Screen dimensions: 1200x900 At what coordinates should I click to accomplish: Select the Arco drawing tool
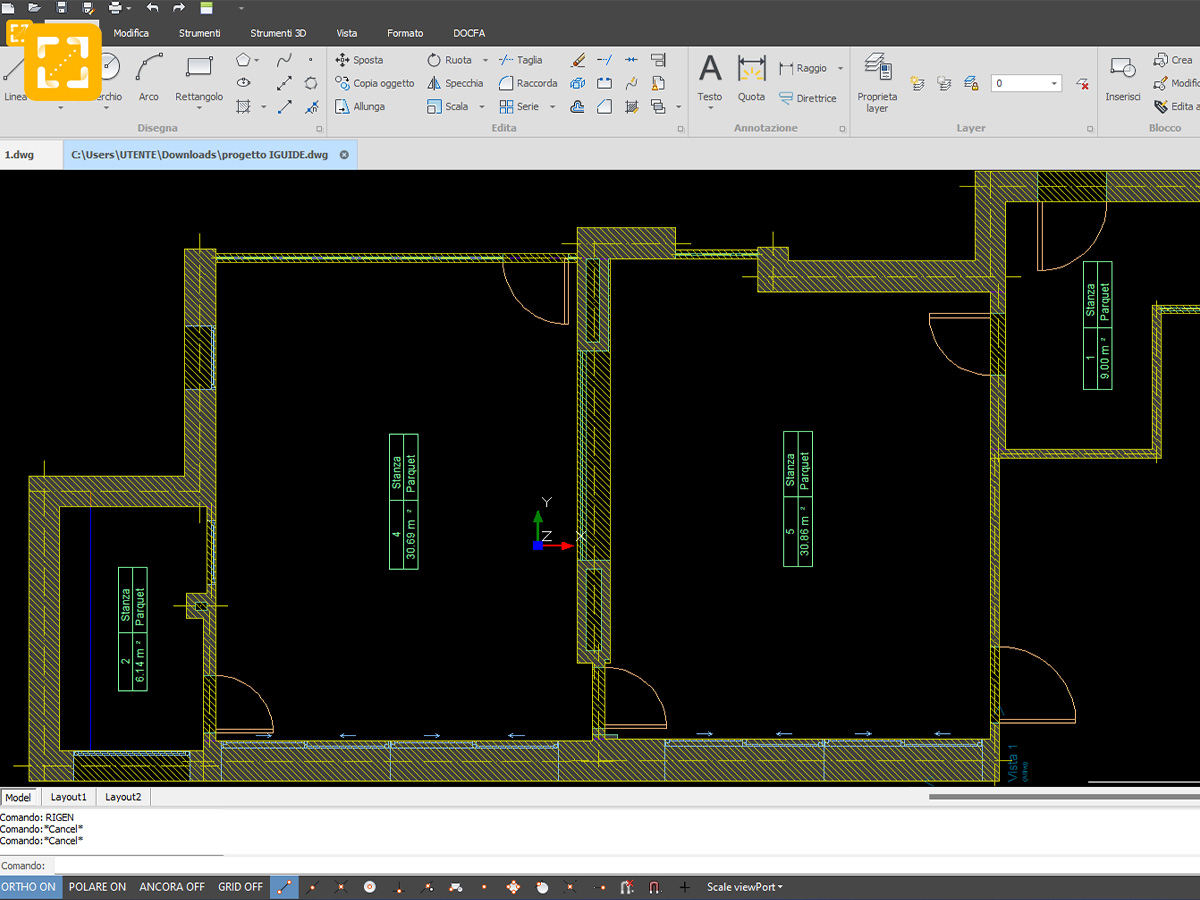pyautogui.click(x=149, y=78)
